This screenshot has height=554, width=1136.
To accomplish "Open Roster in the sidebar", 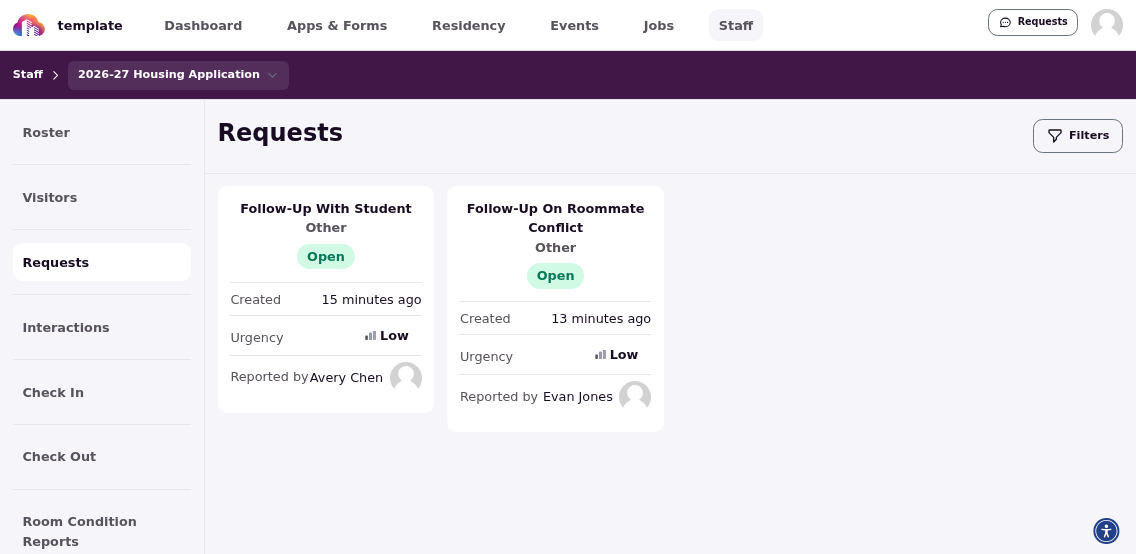I will [x=102, y=133].
